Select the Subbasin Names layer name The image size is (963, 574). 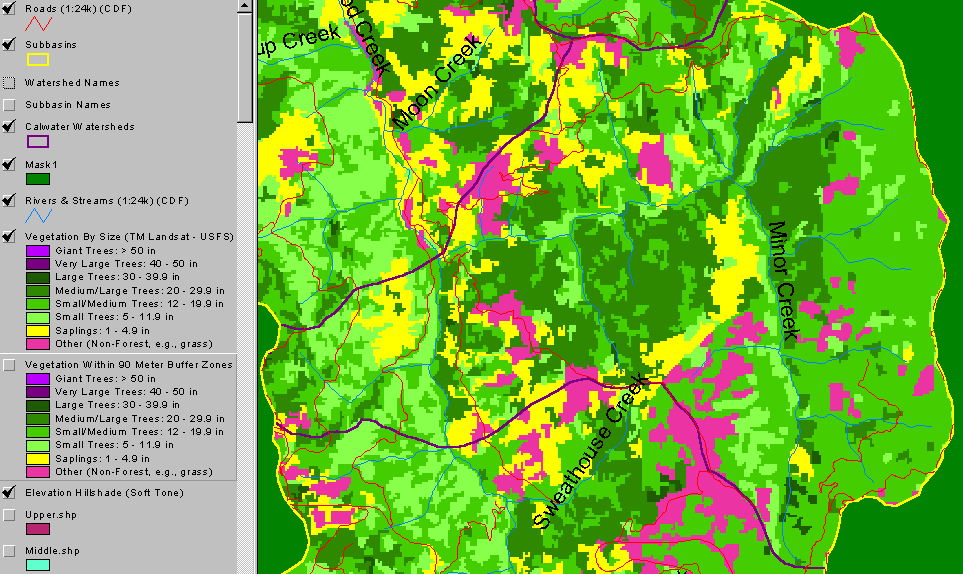click(68, 105)
